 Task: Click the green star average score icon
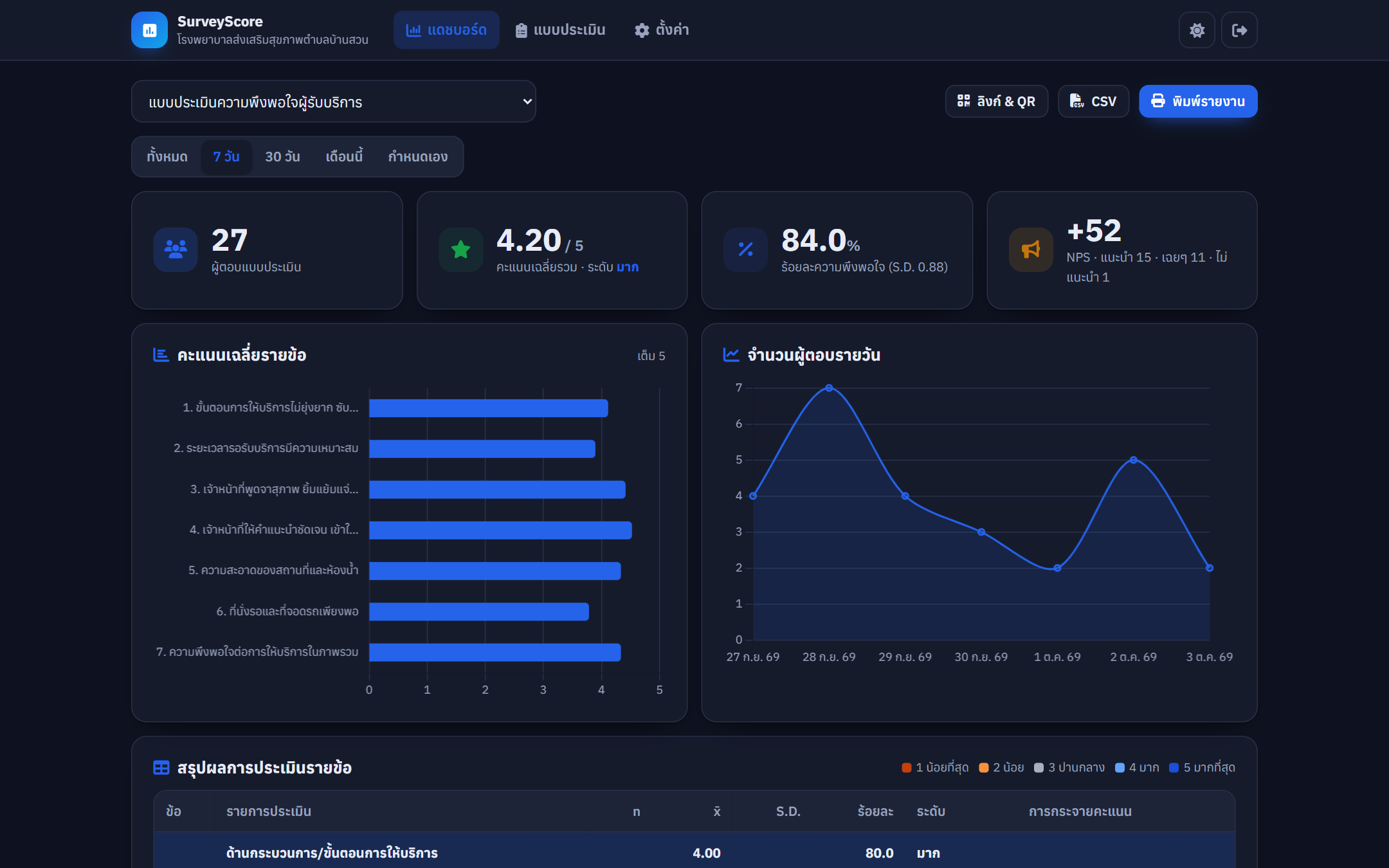(x=460, y=249)
